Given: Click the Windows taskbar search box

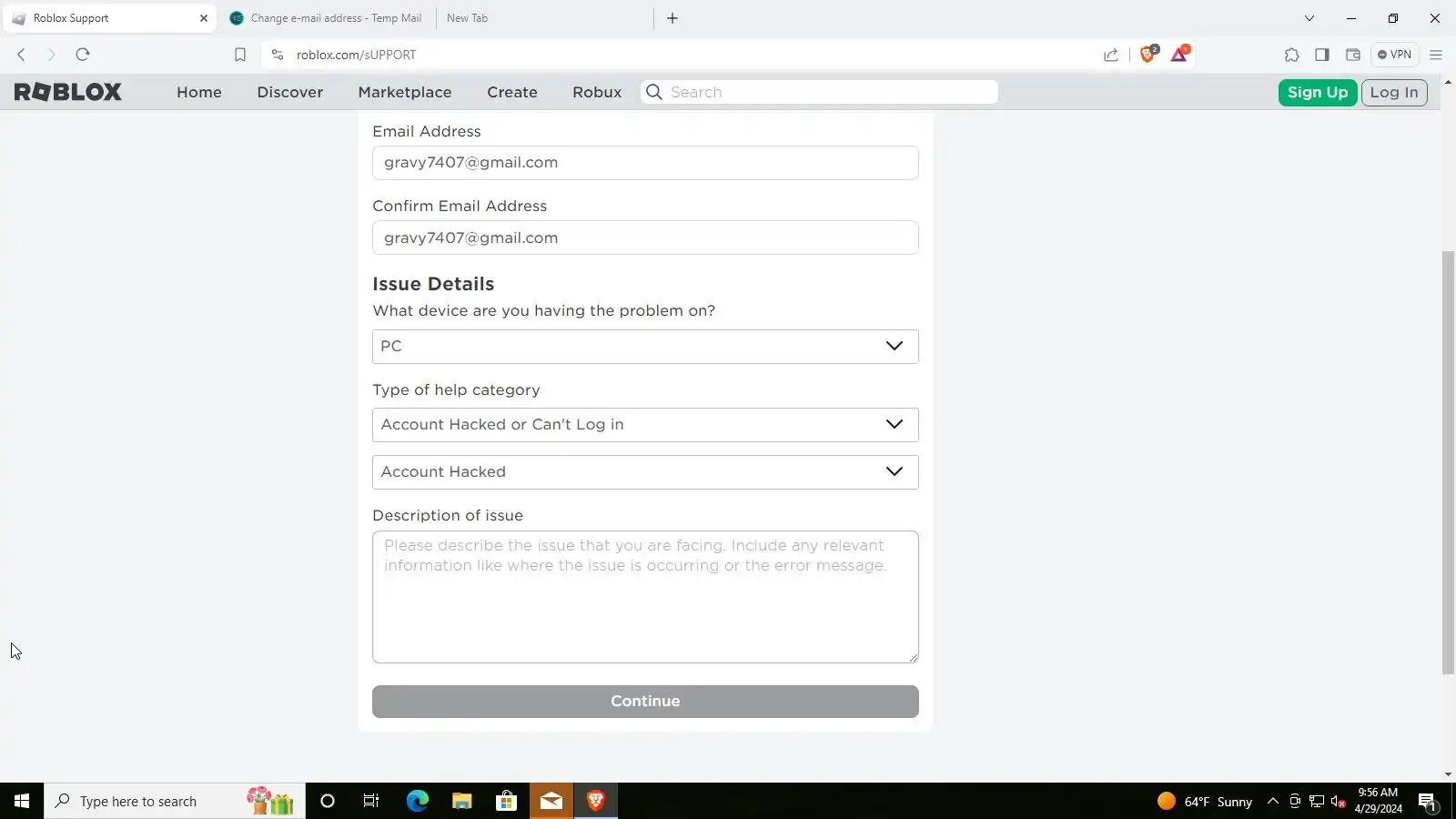Looking at the screenshot, I should [175, 801].
